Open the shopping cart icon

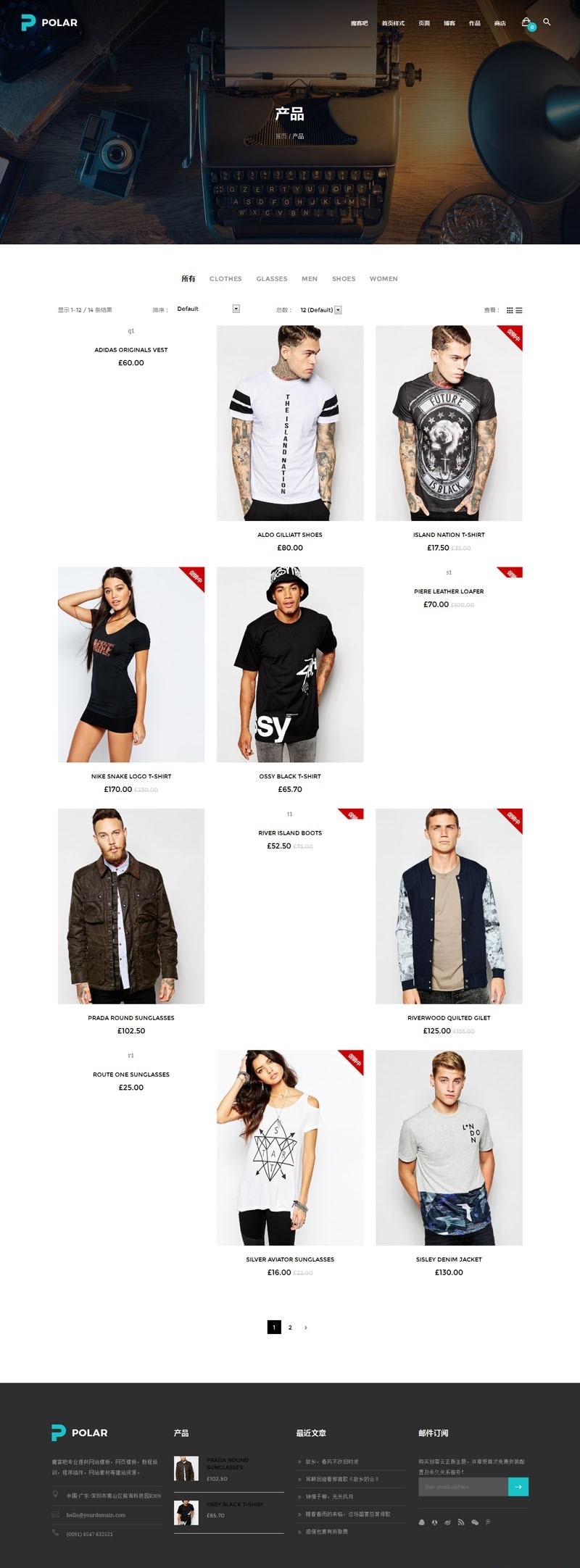click(x=526, y=22)
